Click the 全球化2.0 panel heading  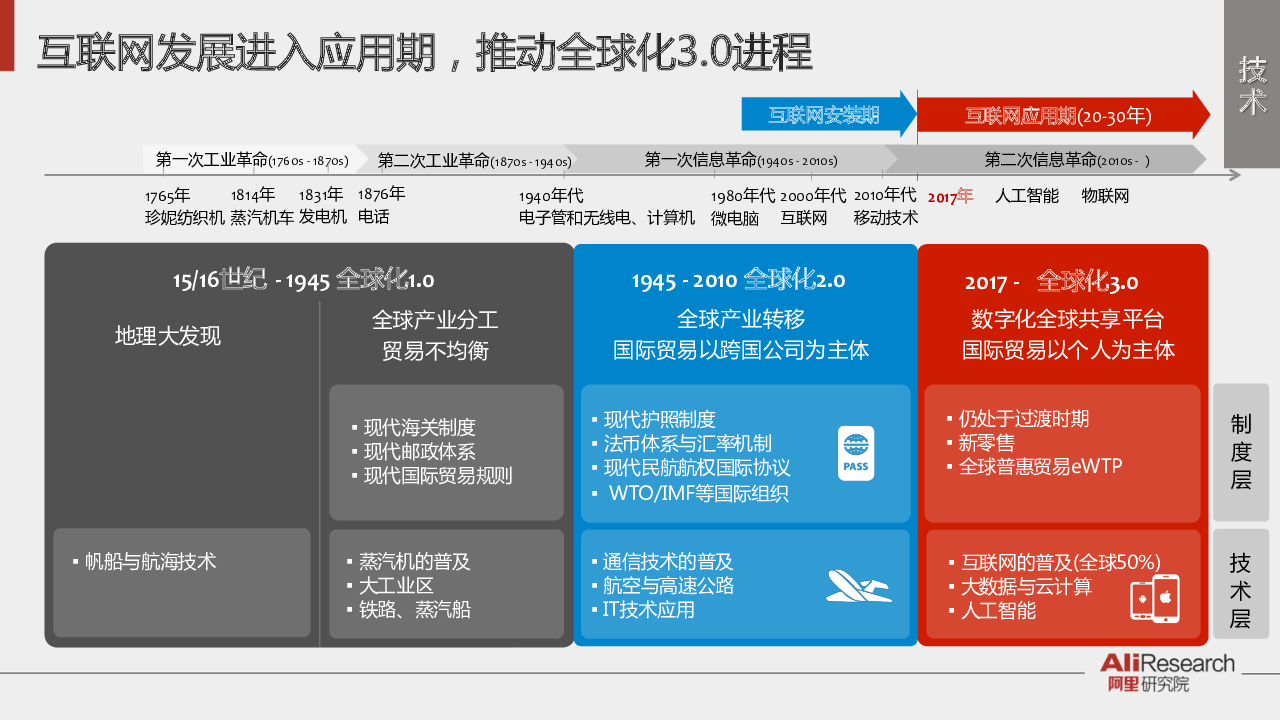738,280
